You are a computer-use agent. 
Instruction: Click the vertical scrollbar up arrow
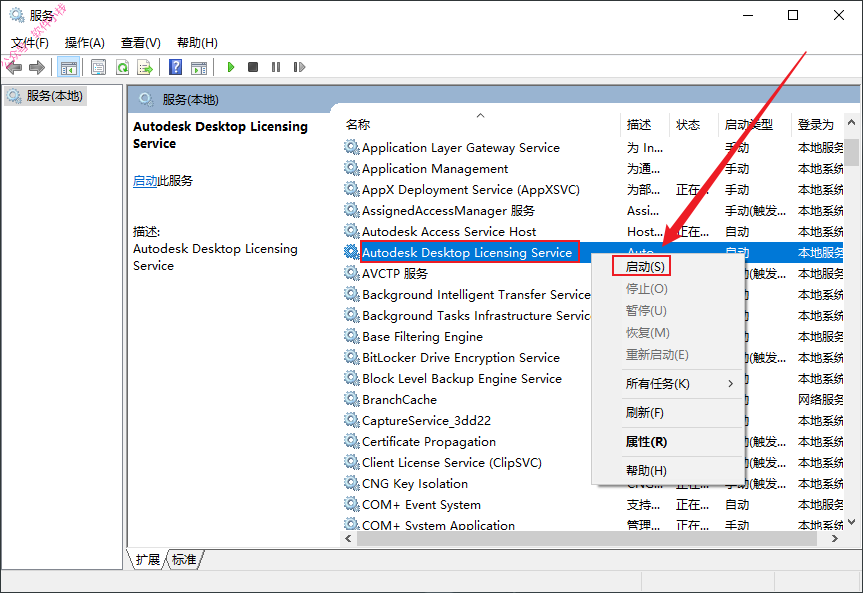(851, 122)
